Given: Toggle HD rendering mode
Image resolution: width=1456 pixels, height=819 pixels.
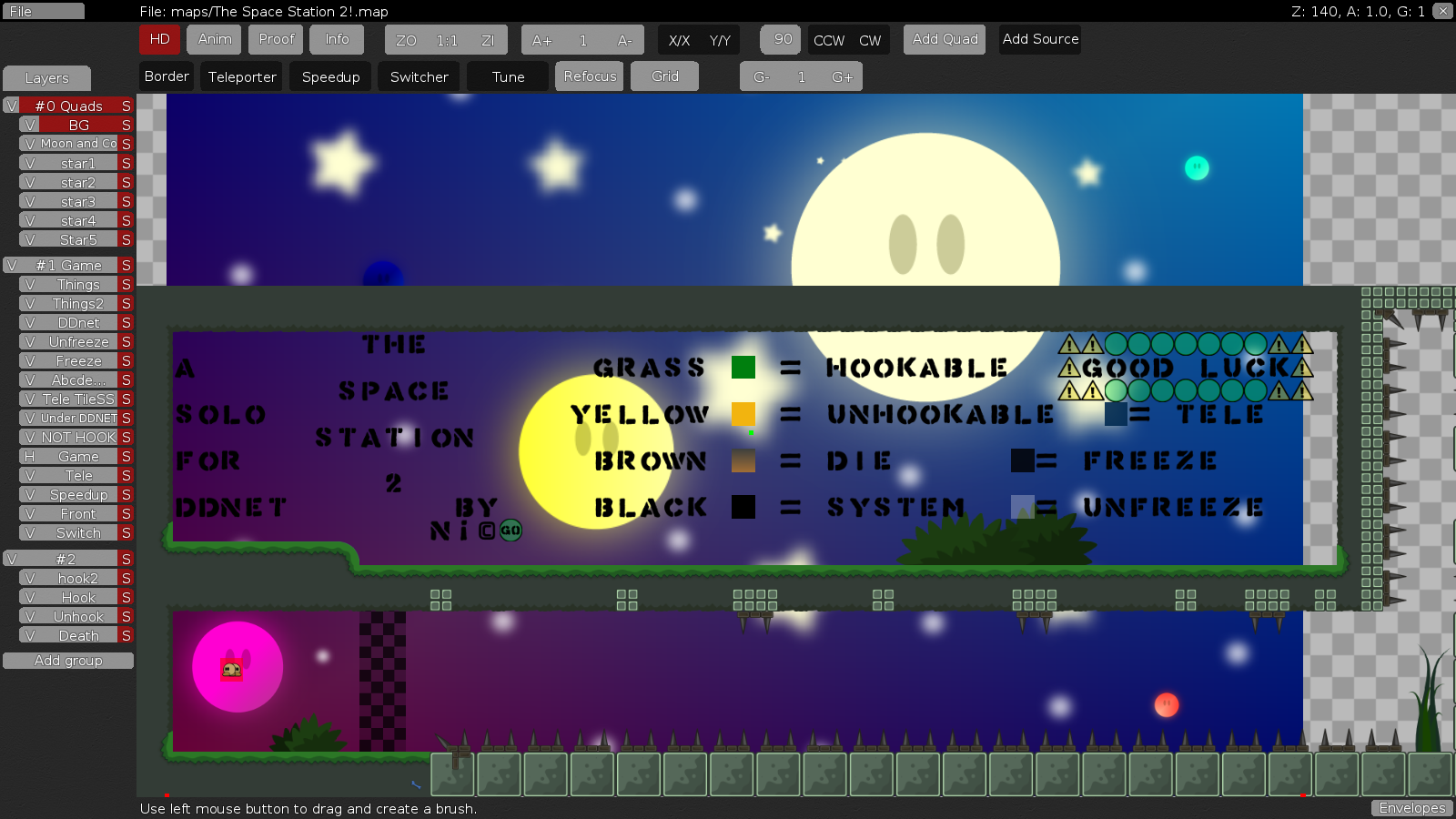Looking at the screenshot, I should (x=159, y=39).
